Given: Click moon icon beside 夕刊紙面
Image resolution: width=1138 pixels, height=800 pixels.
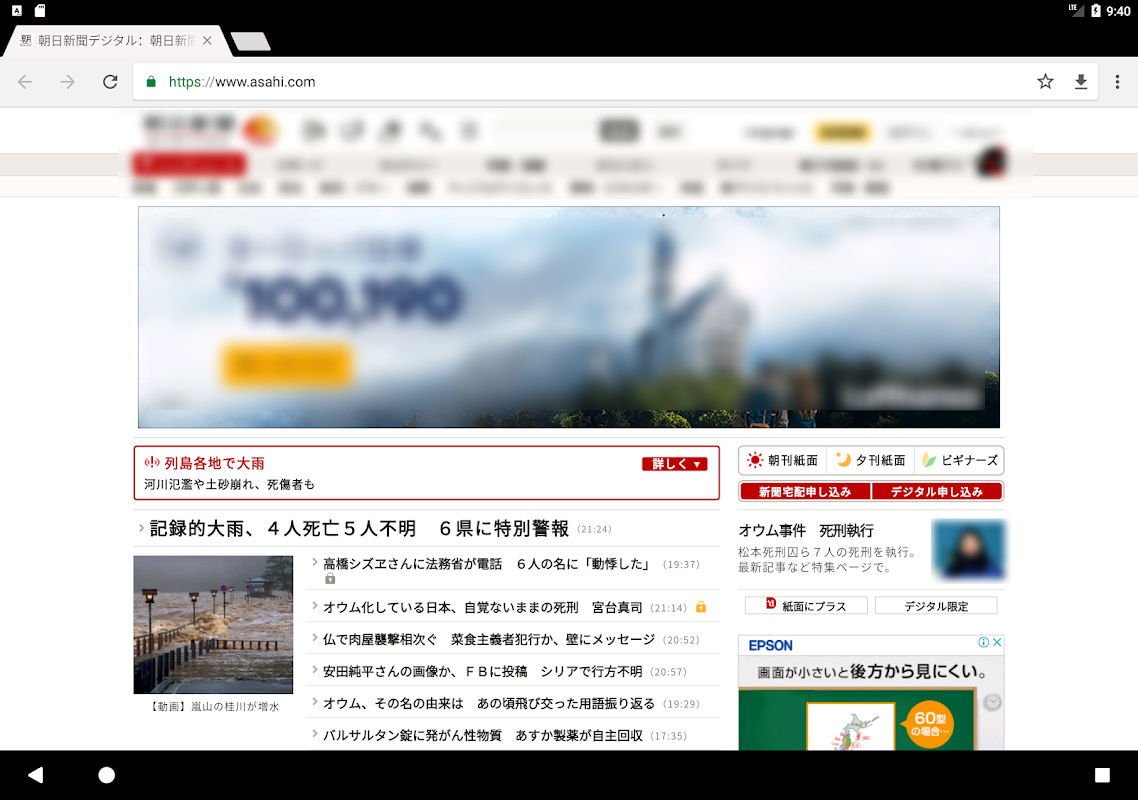Looking at the screenshot, I should tap(843, 460).
